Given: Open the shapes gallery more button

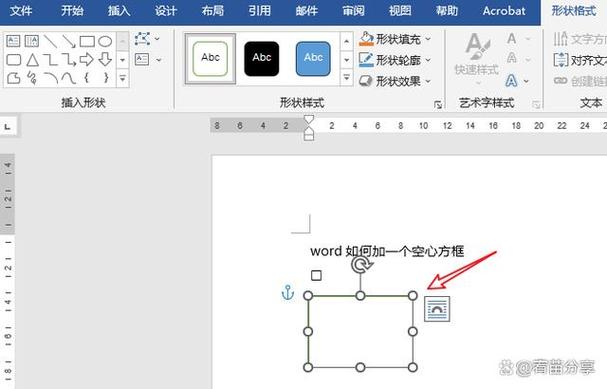Looking at the screenshot, I should [x=123, y=78].
